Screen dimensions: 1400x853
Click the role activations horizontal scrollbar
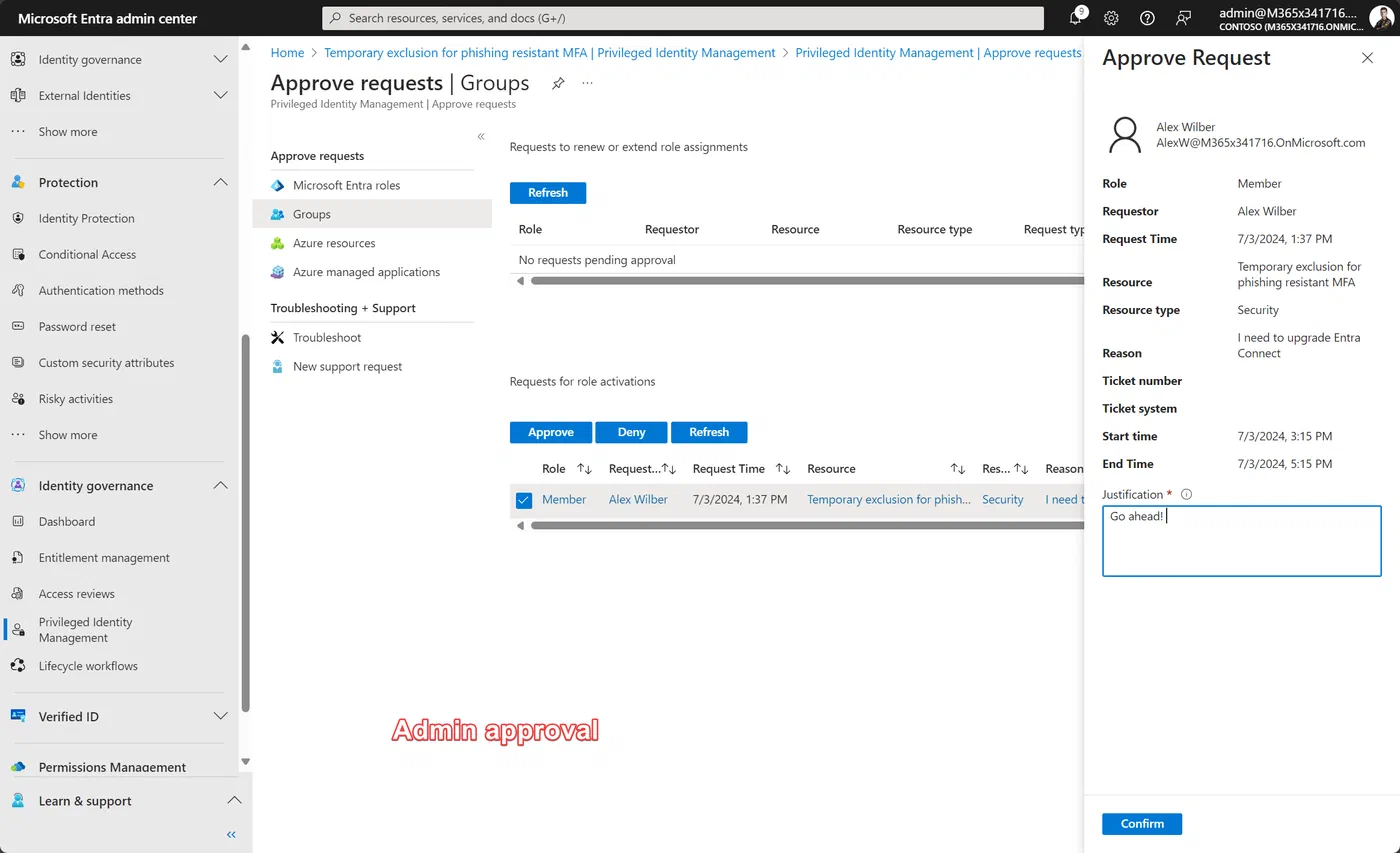click(805, 525)
